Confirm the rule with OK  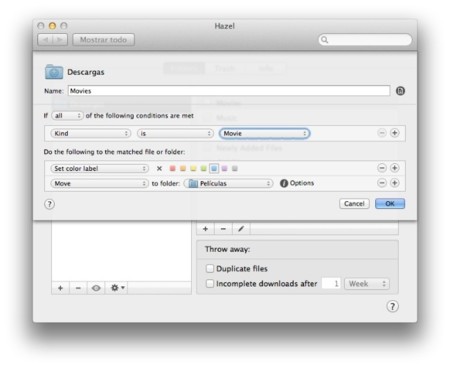click(390, 204)
